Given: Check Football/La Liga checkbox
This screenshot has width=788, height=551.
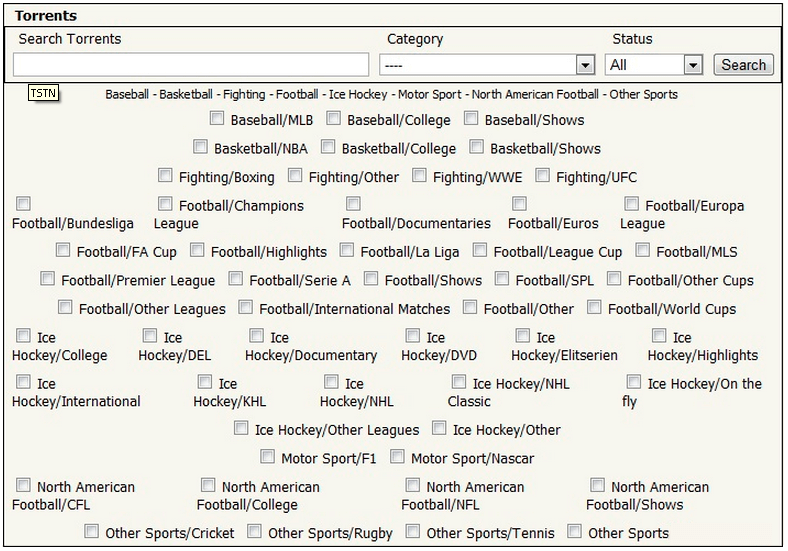Looking at the screenshot, I should tap(347, 250).
